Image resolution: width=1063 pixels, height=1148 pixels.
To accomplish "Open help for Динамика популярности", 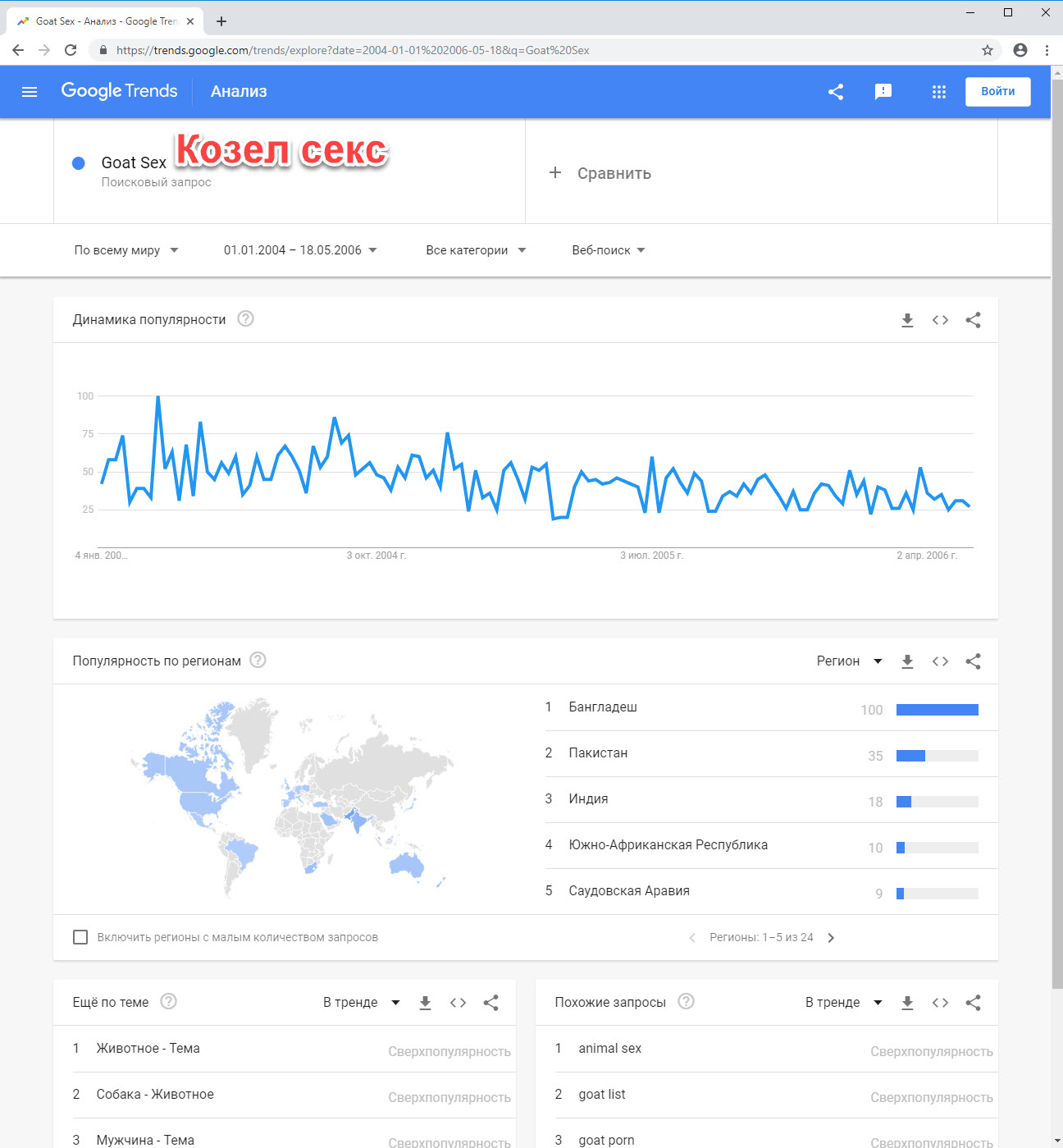I will (245, 318).
